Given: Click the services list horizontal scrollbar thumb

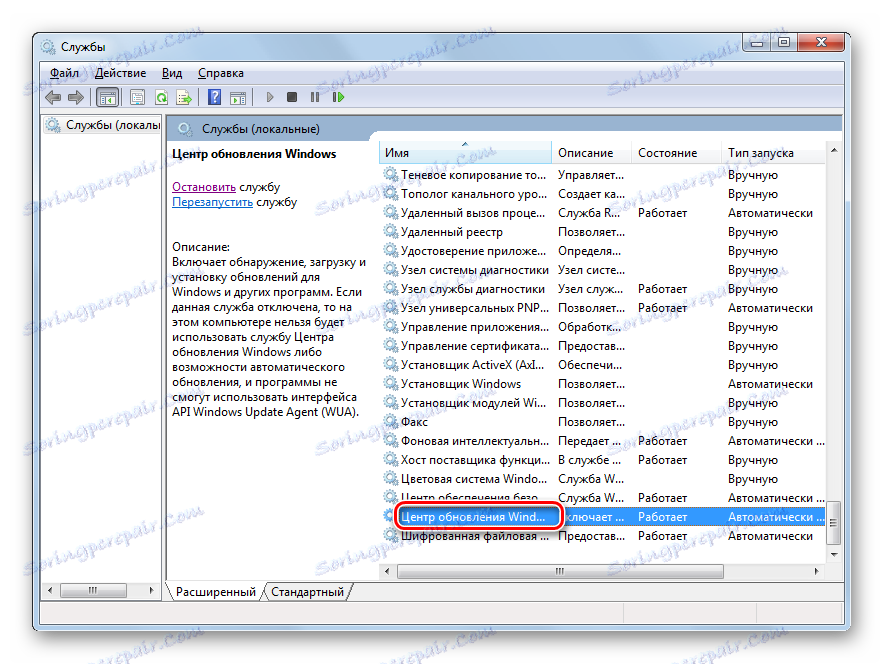Looking at the screenshot, I should click(x=560, y=572).
